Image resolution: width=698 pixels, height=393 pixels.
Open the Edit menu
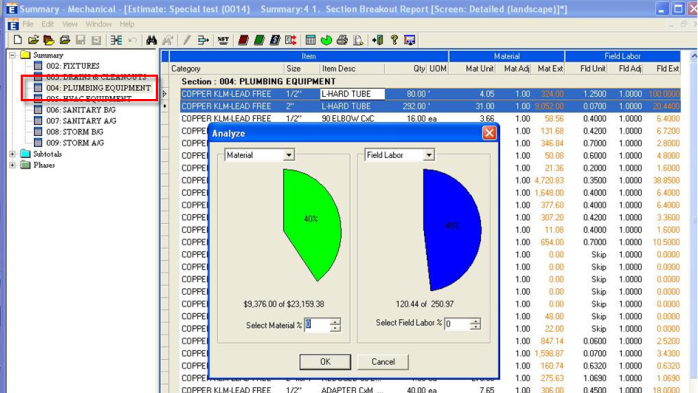tap(47, 24)
